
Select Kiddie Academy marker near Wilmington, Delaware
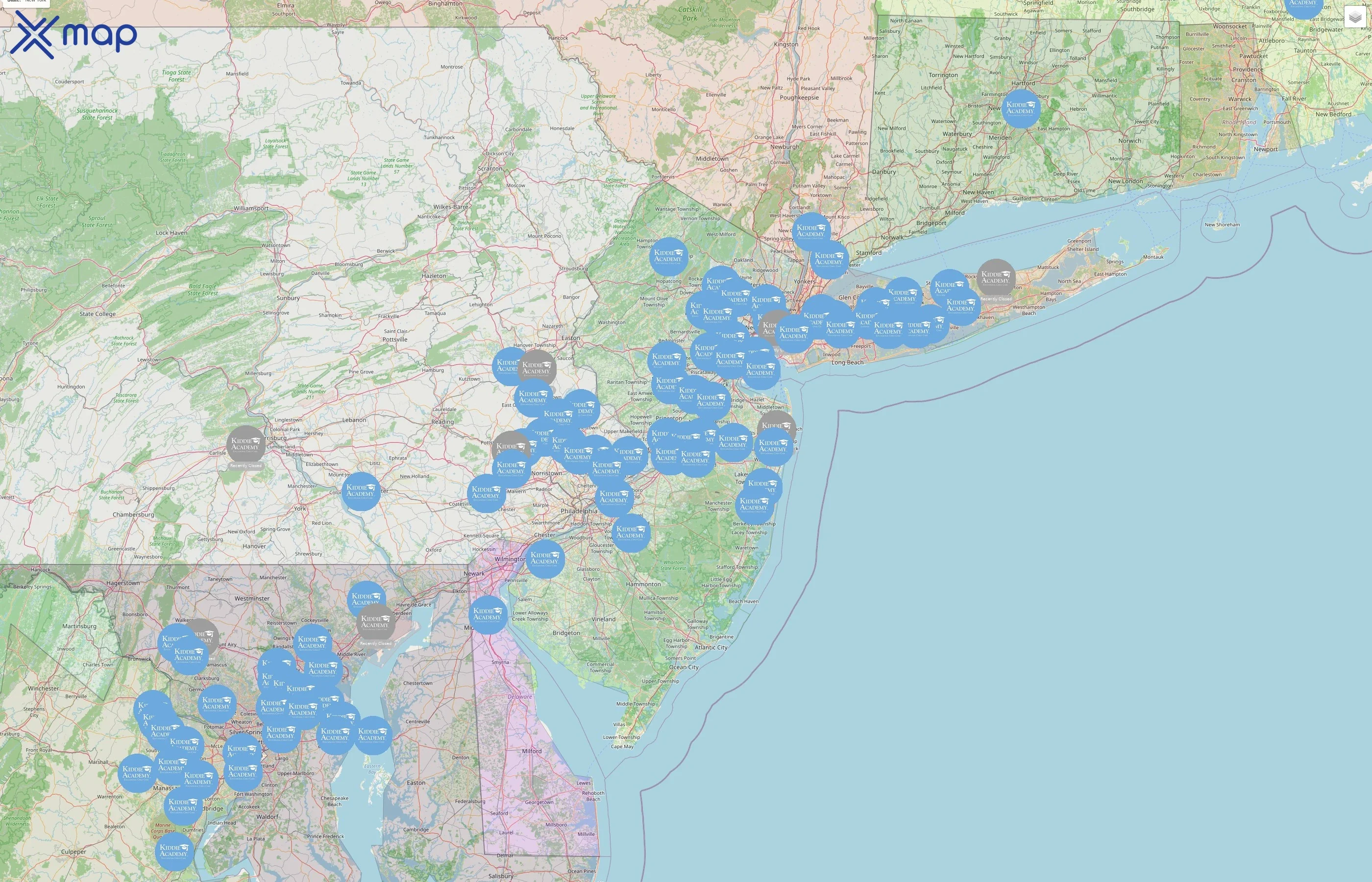click(x=545, y=559)
